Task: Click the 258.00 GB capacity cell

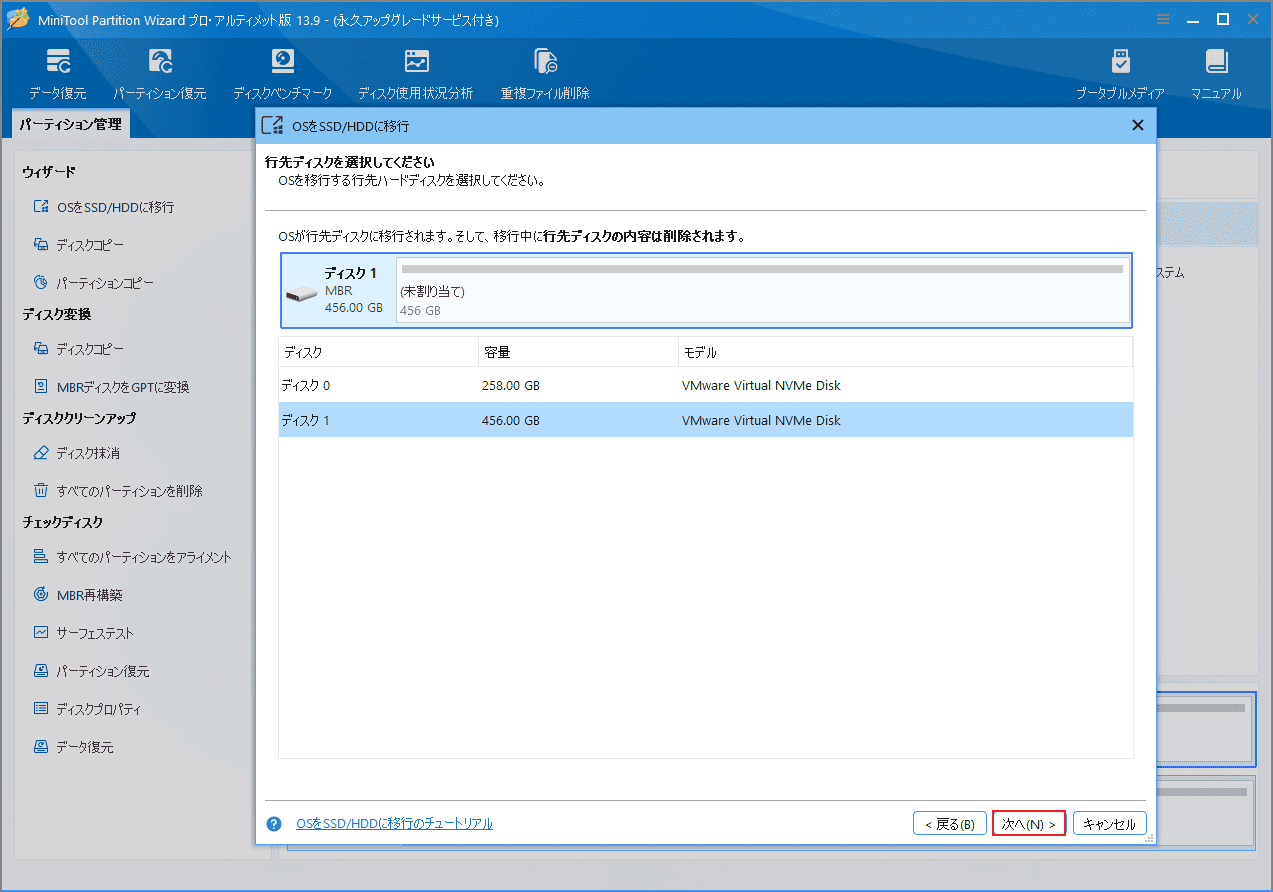Action: tap(511, 385)
